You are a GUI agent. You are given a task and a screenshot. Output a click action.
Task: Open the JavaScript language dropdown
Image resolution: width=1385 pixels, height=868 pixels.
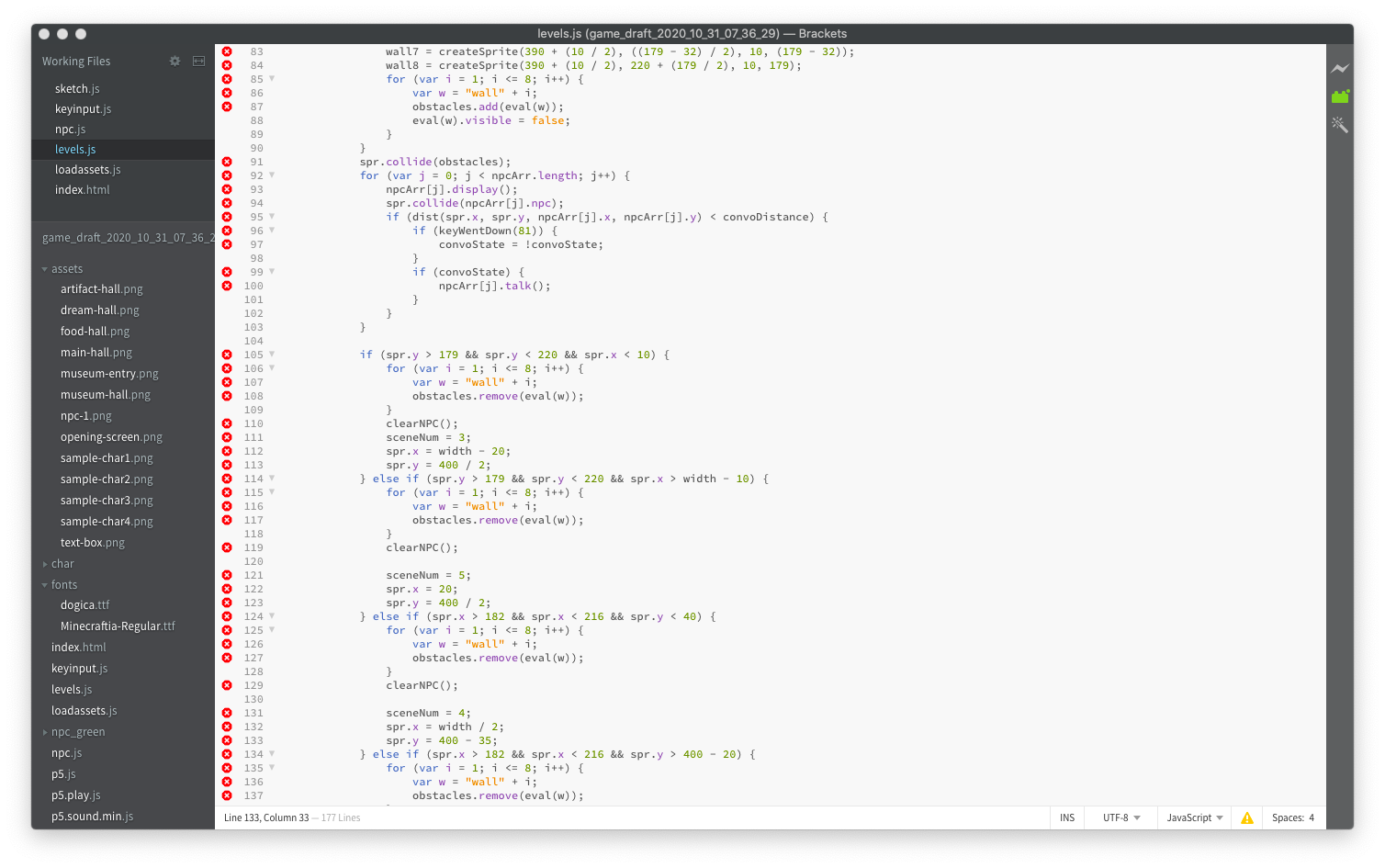tap(1193, 817)
